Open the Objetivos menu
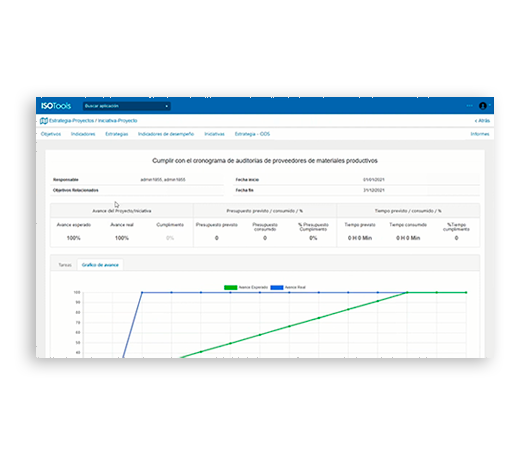This screenshot has height=455, width=530. pyautogui.click(x=51, y=134)
